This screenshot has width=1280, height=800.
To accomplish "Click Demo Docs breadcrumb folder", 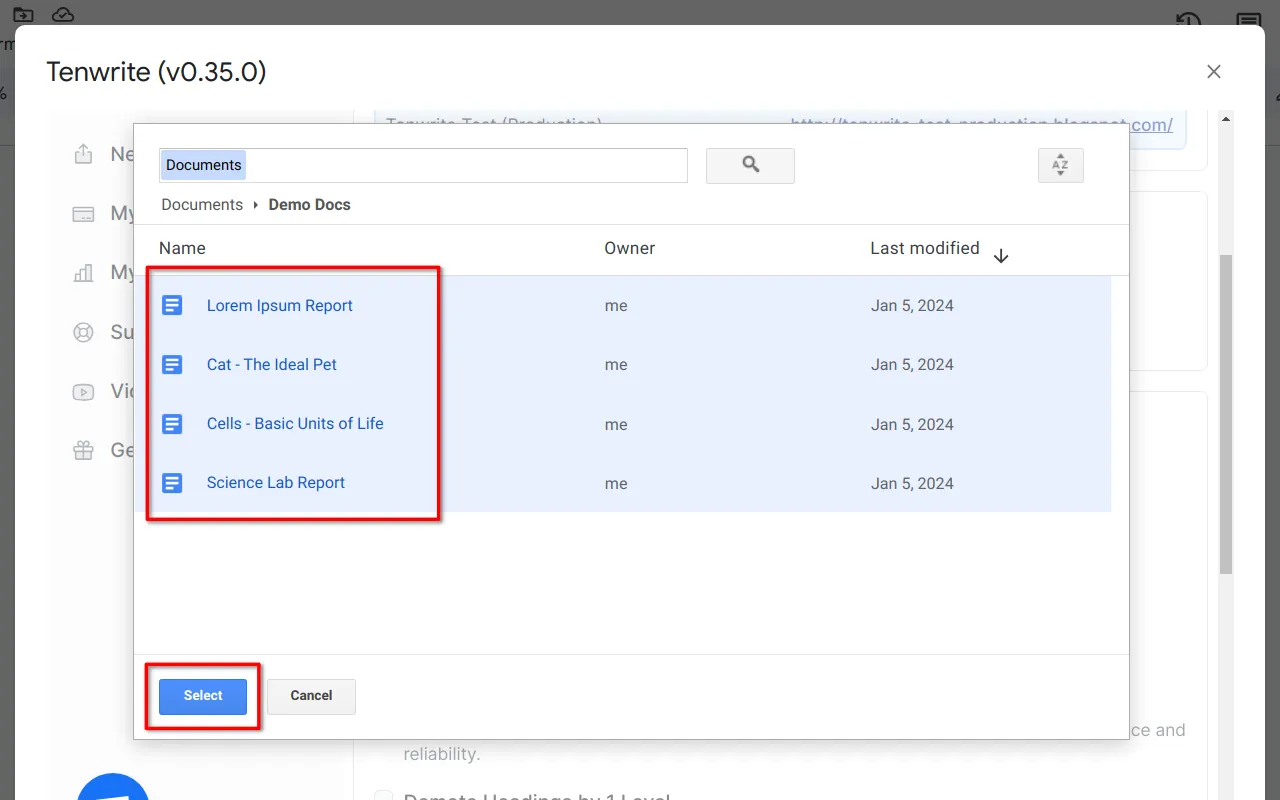I will pos(310,204).
